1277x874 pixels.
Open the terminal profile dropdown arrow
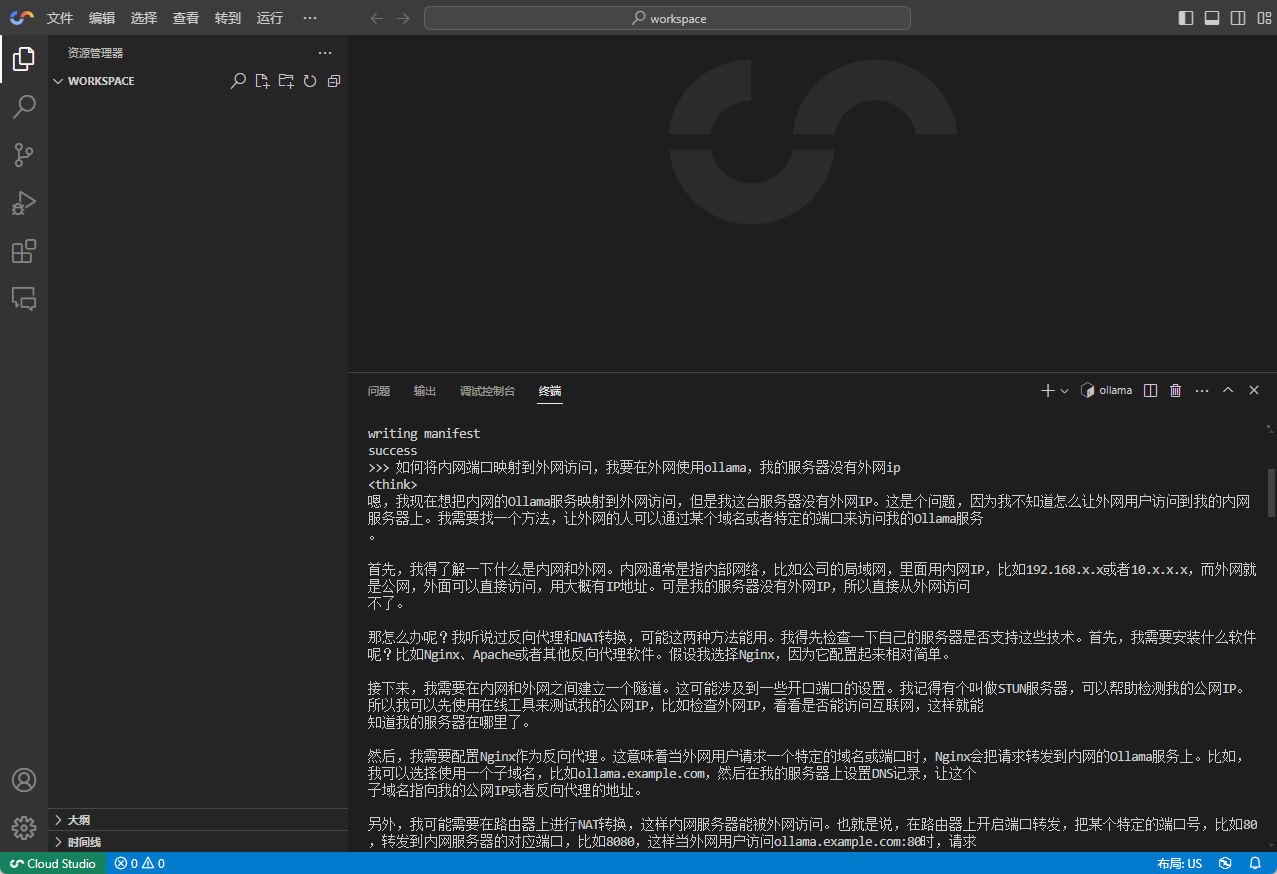tap(1064, 390)
